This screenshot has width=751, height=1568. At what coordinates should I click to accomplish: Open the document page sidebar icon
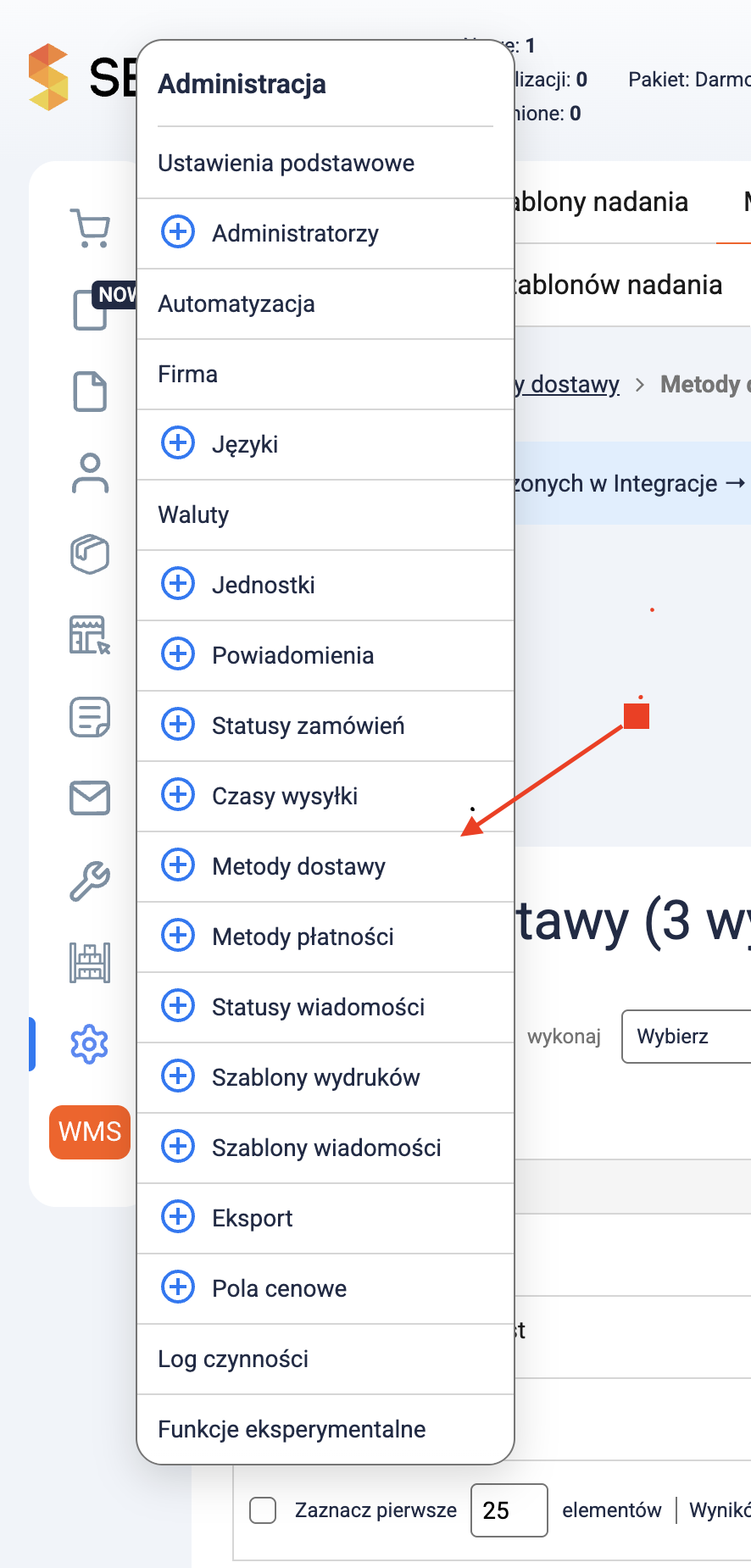coord(90,391)
